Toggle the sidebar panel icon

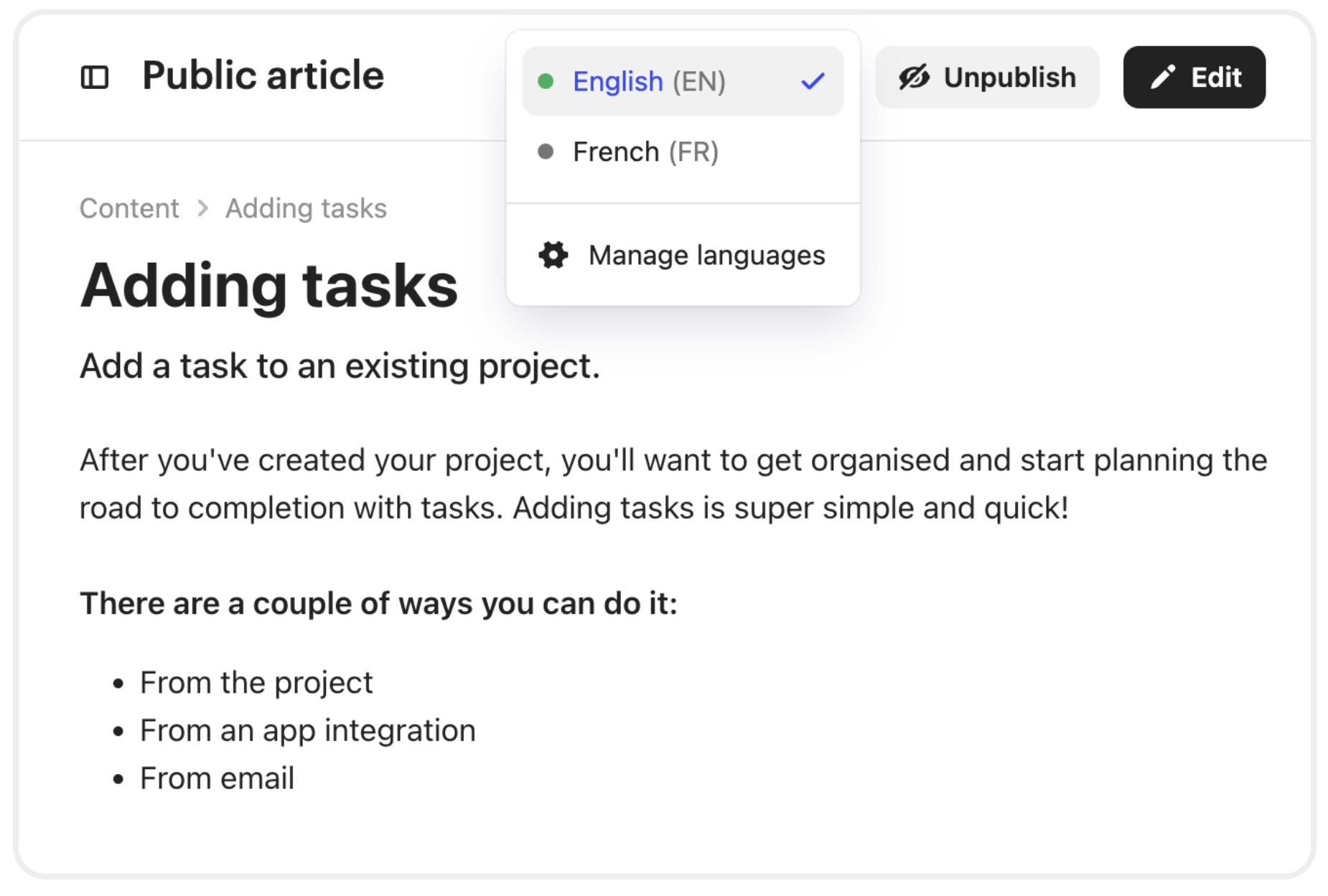(94, 77)
